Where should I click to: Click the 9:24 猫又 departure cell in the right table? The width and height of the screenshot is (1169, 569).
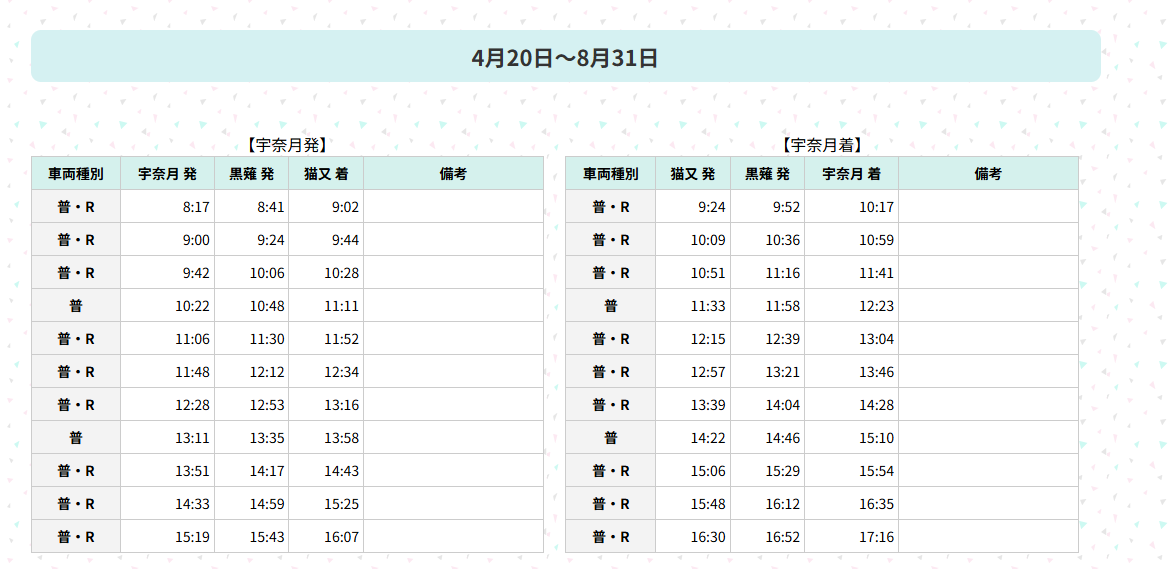point(693,207)
